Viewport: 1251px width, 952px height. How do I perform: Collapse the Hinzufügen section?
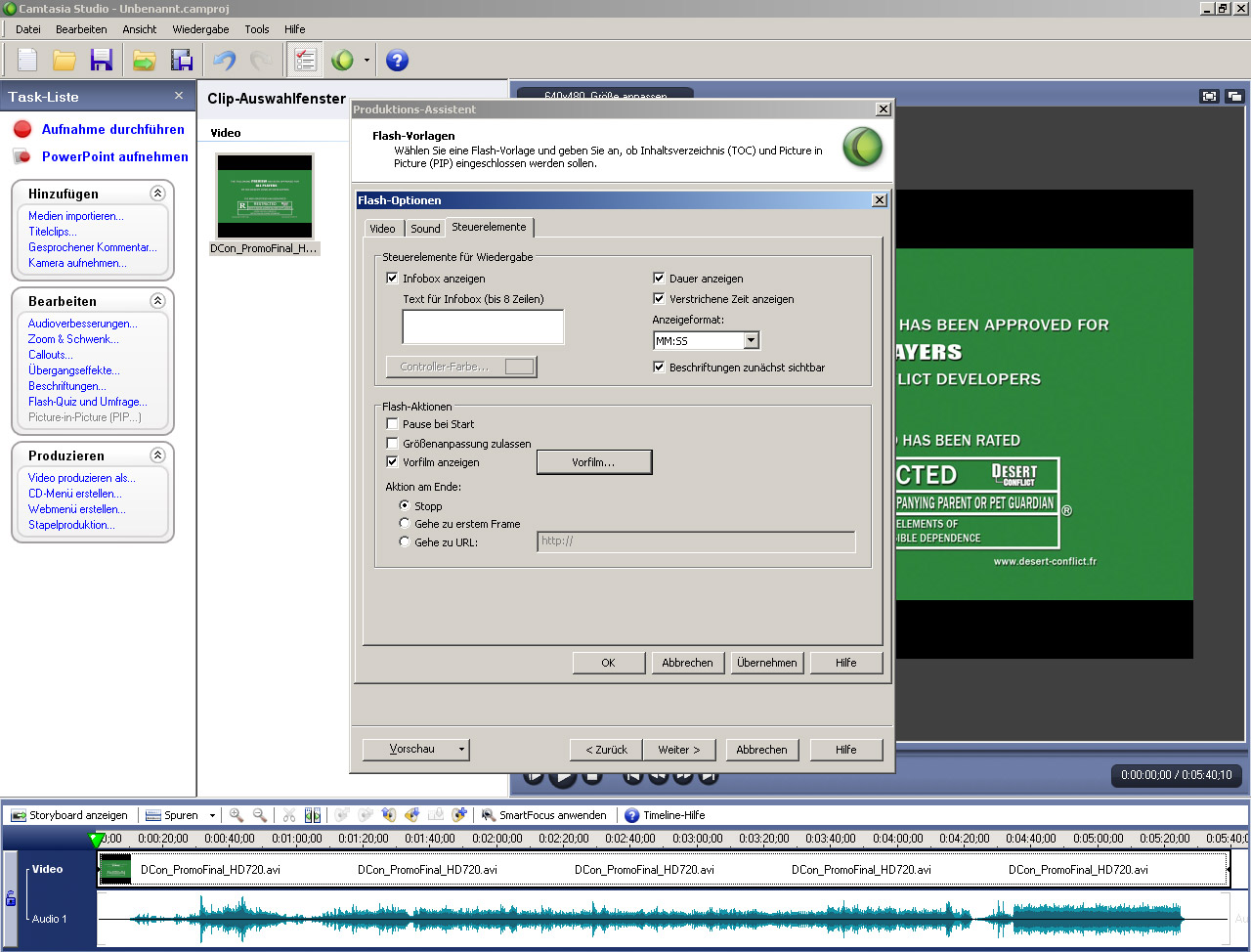[157, 194]
